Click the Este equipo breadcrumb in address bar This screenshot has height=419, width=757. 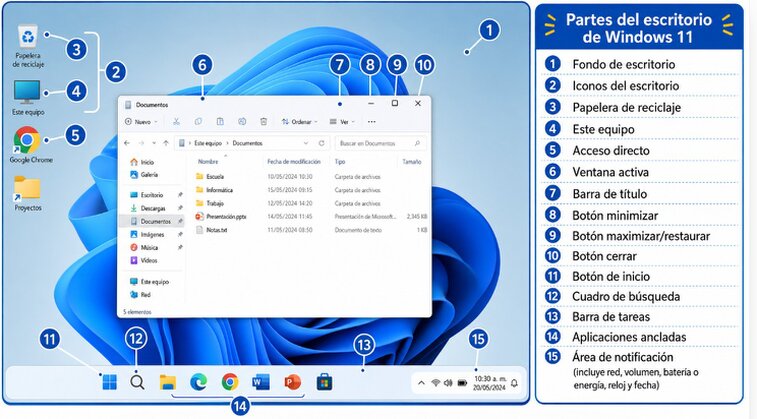coord(208,143)
